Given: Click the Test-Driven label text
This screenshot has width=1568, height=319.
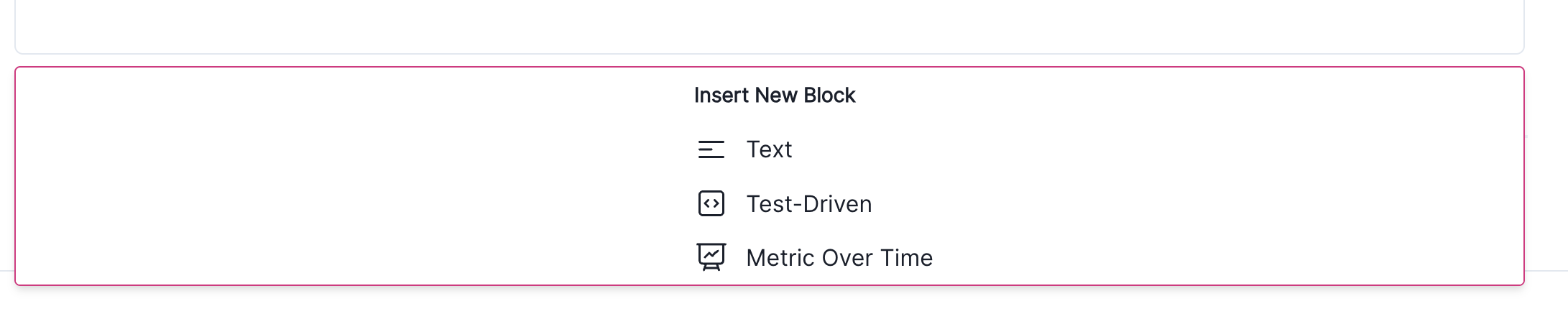Looking at the screenshot, I should [x=808, y=204].
